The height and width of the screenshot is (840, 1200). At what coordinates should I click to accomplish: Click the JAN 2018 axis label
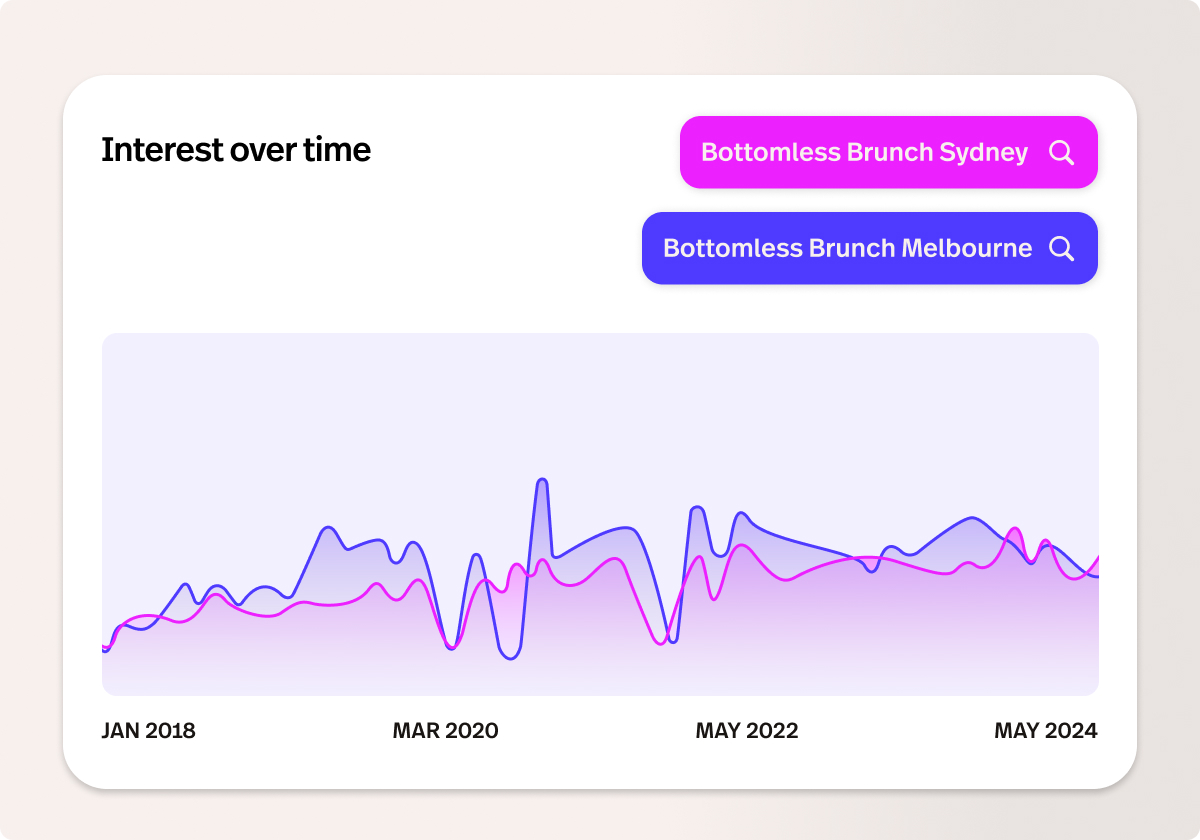tap(148, 731)
